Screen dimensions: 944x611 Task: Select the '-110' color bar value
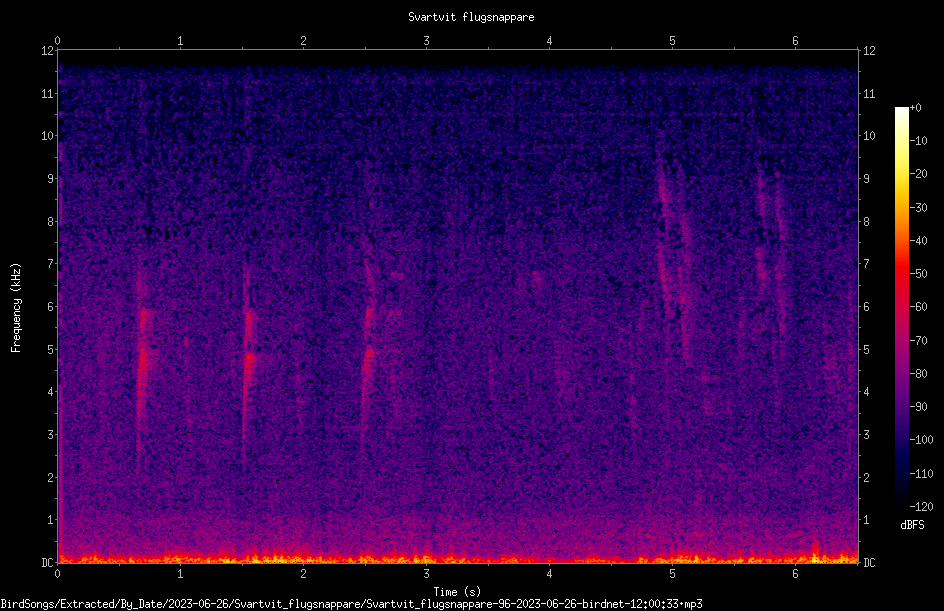pos(922,474)
